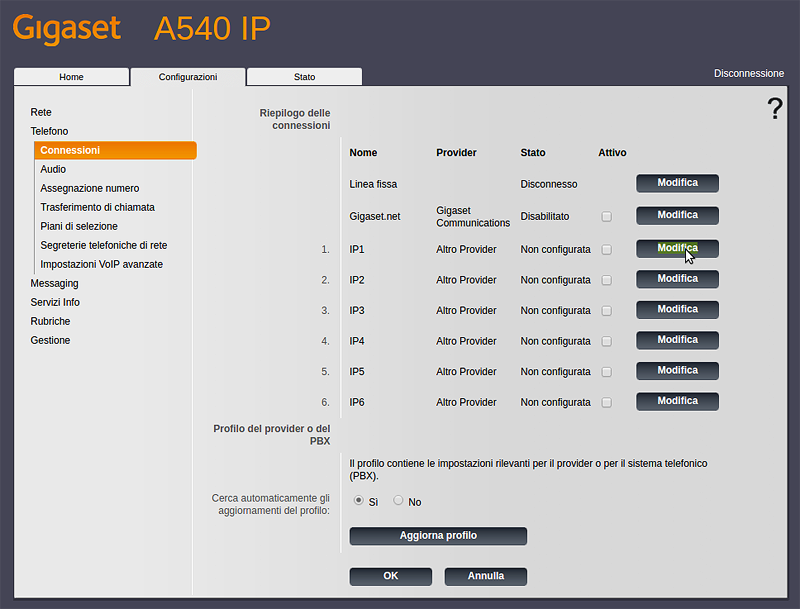Select Sì for automatic profile updates
The width and height of the screenshot is (800, 609).
click(359, 500)
